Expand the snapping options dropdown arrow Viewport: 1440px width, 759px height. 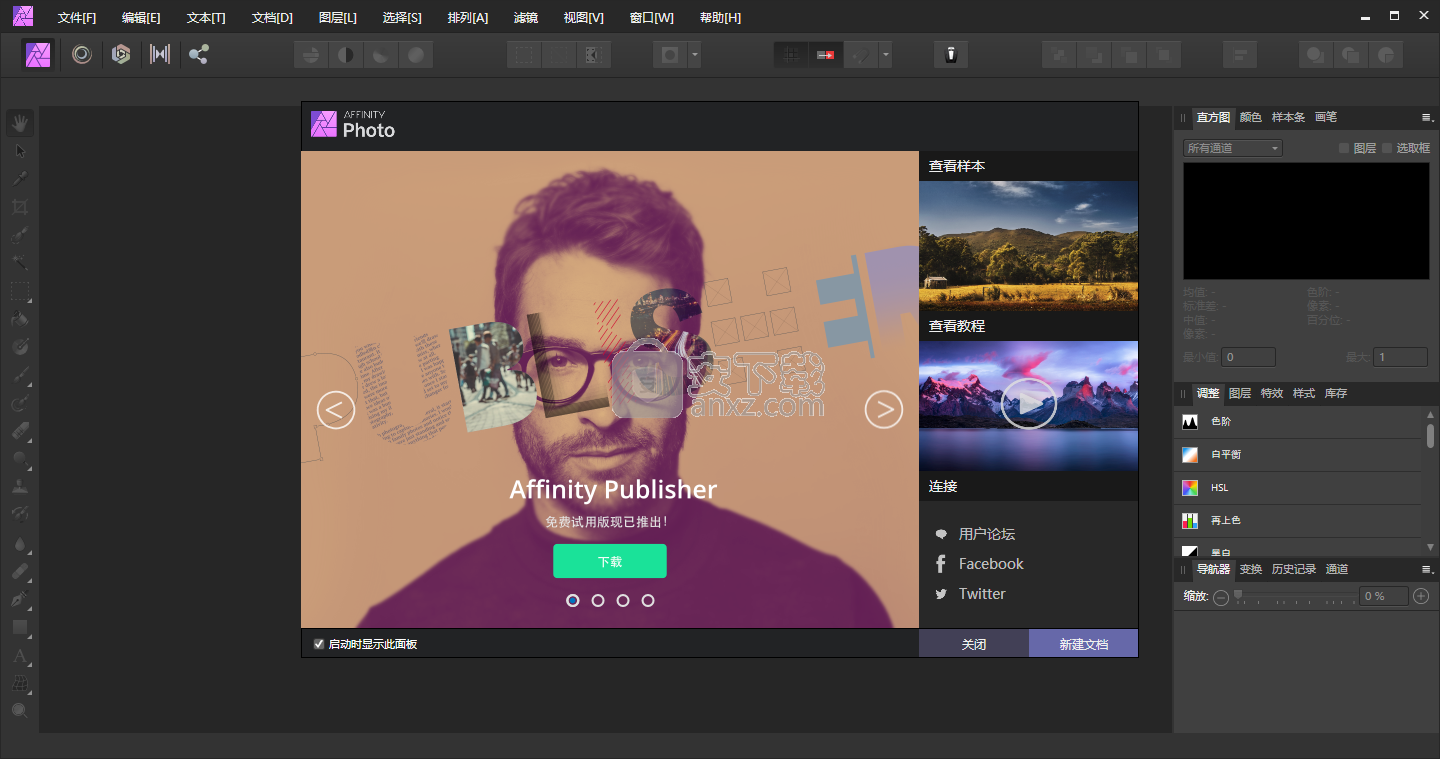pyautogui.click(x=885, y=55)
